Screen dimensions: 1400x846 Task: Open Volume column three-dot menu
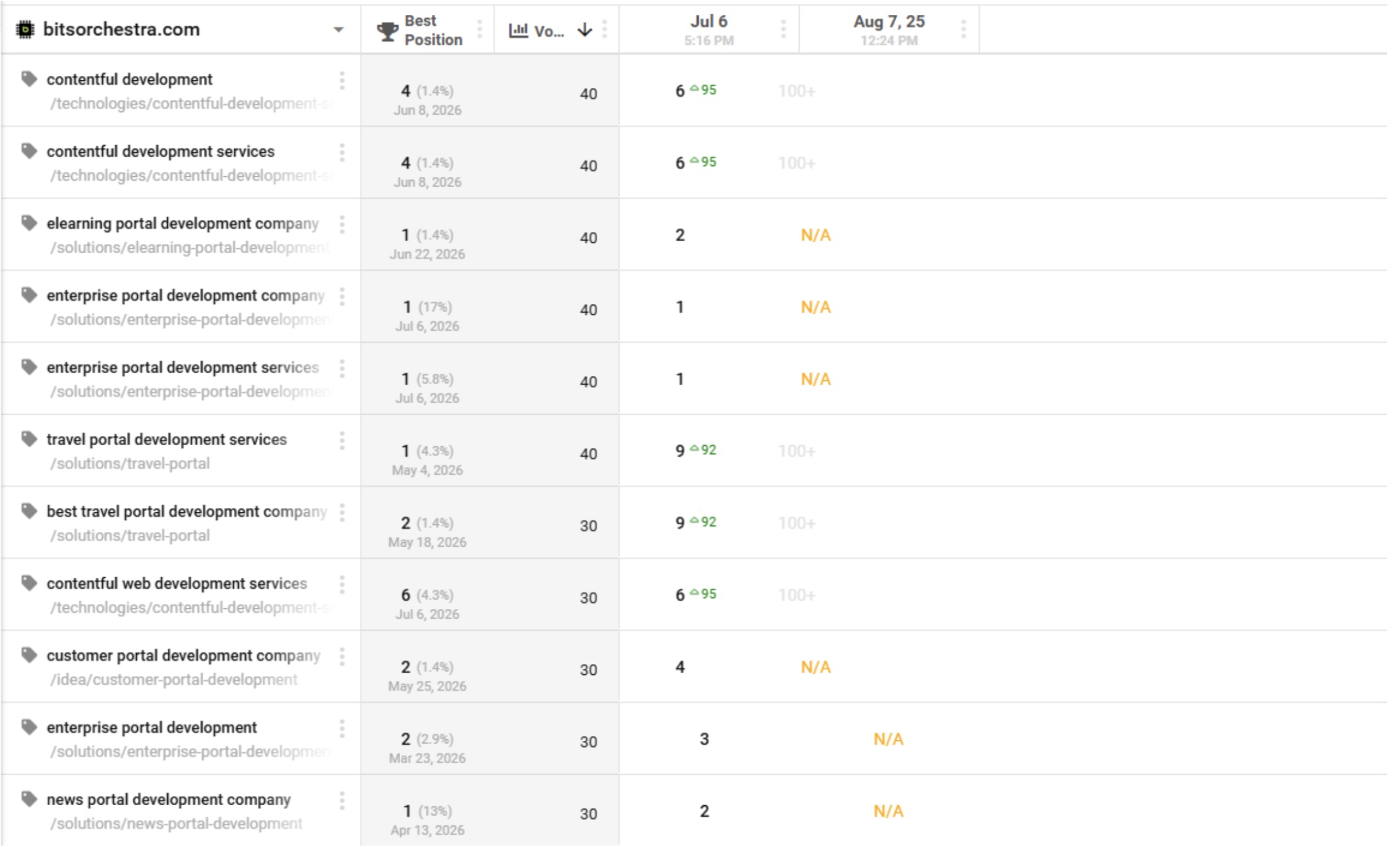coord(605,29)
